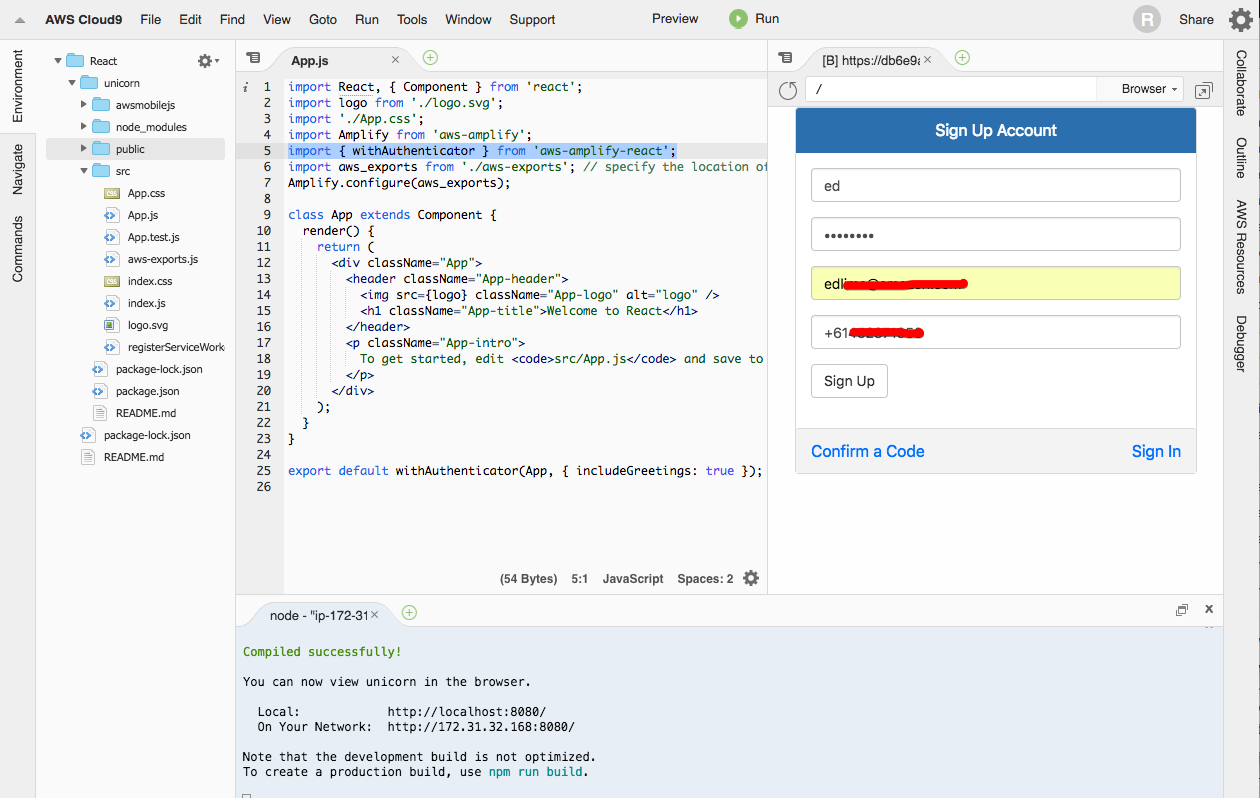Open the Window menu
Screen dimensions: 1260x798
468,19
